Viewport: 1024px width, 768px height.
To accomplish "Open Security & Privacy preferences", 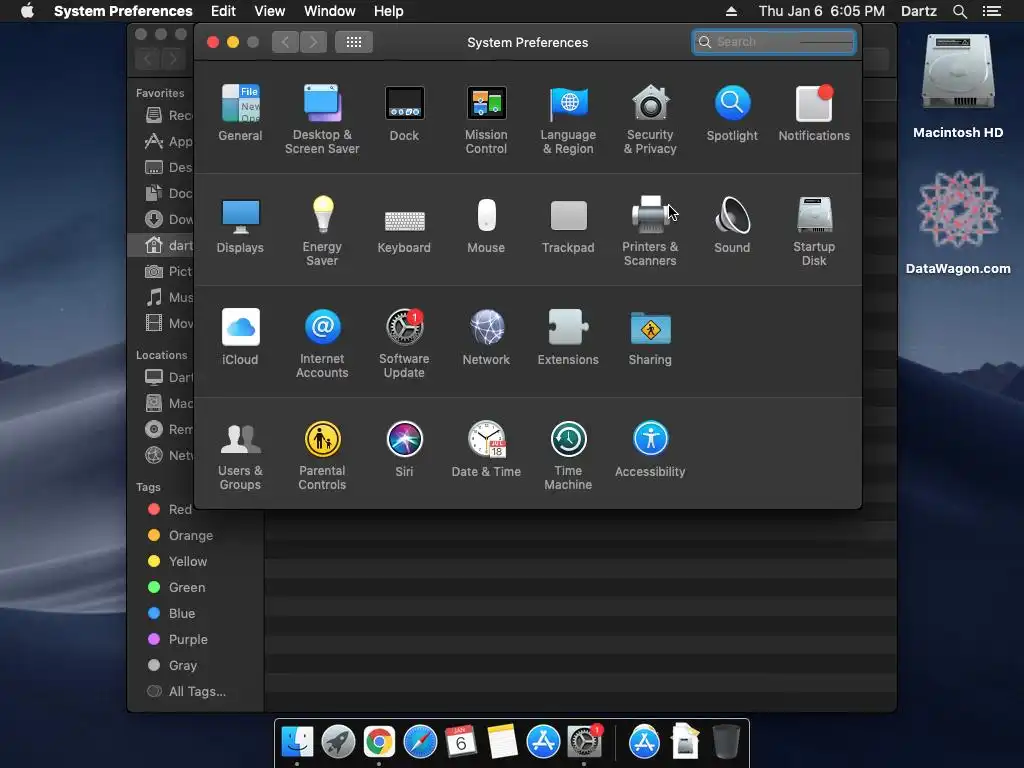I will (650, 120).
